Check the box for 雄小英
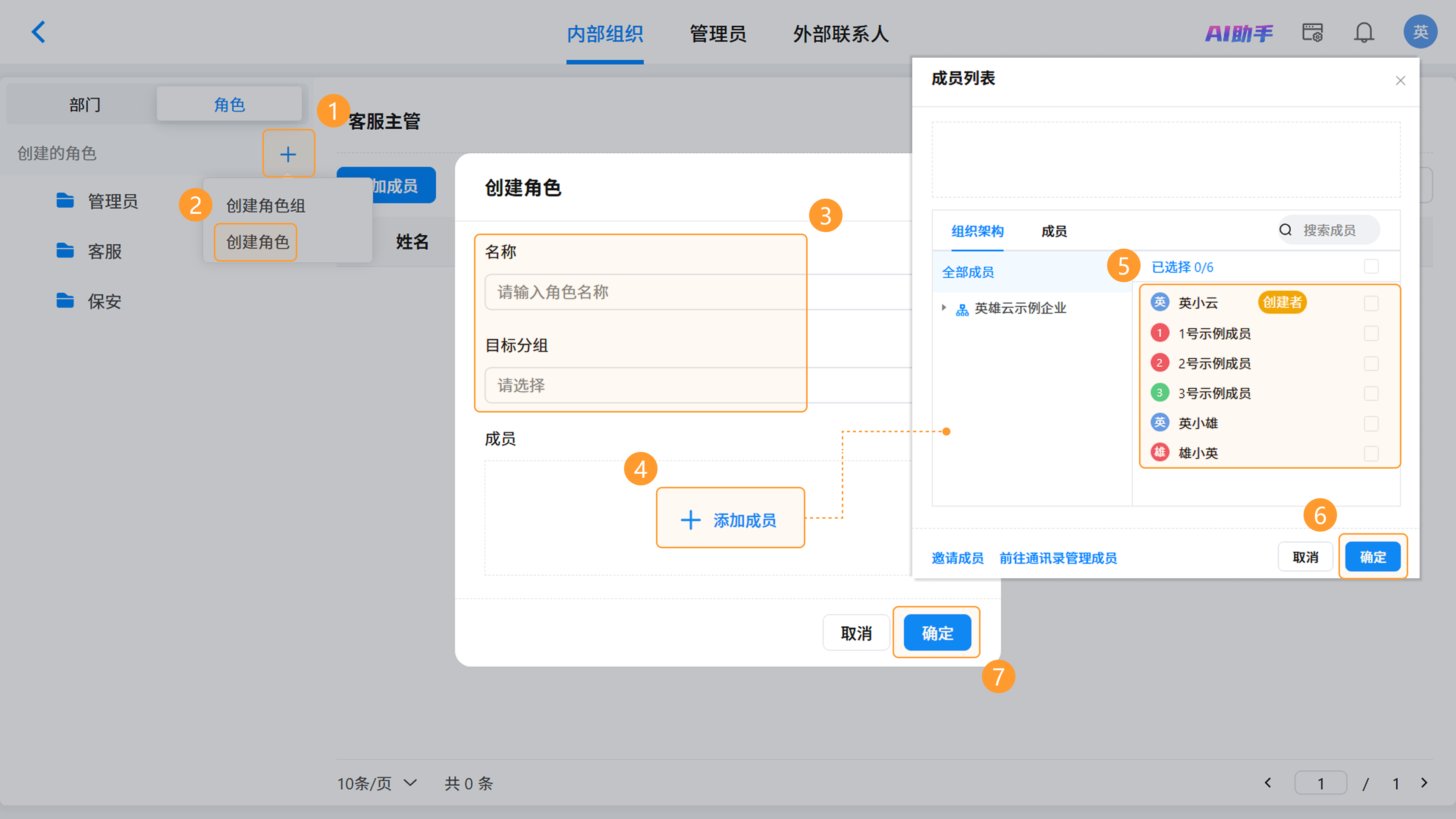Image resolution: width=1456 pixels, height=819 pixels. pyautogui.click(x=1371, y=453)
